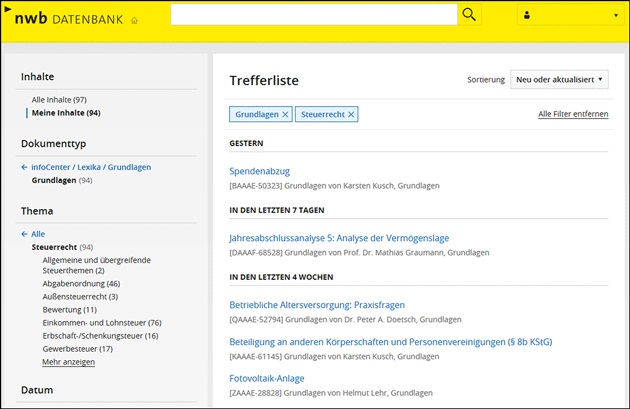Expand more topics via Mehr anzeigen

[68, 362]
